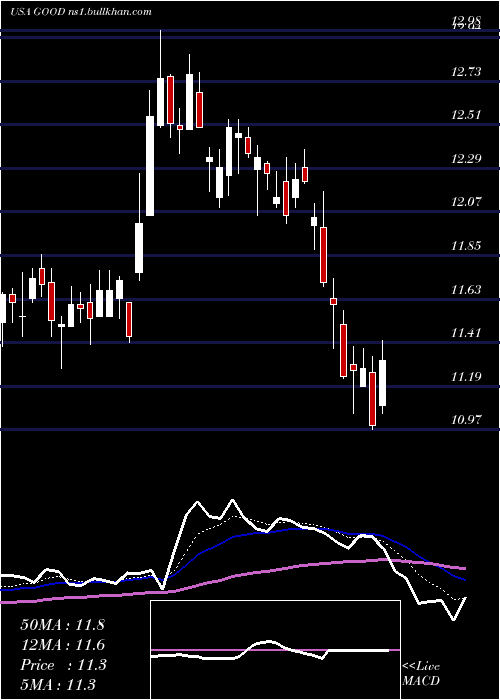The height and width of the screenshot is (700, 500).
Task: Click the 'USA GOOD ns1.bullkhan.com' header text
Action: [81, 12]
